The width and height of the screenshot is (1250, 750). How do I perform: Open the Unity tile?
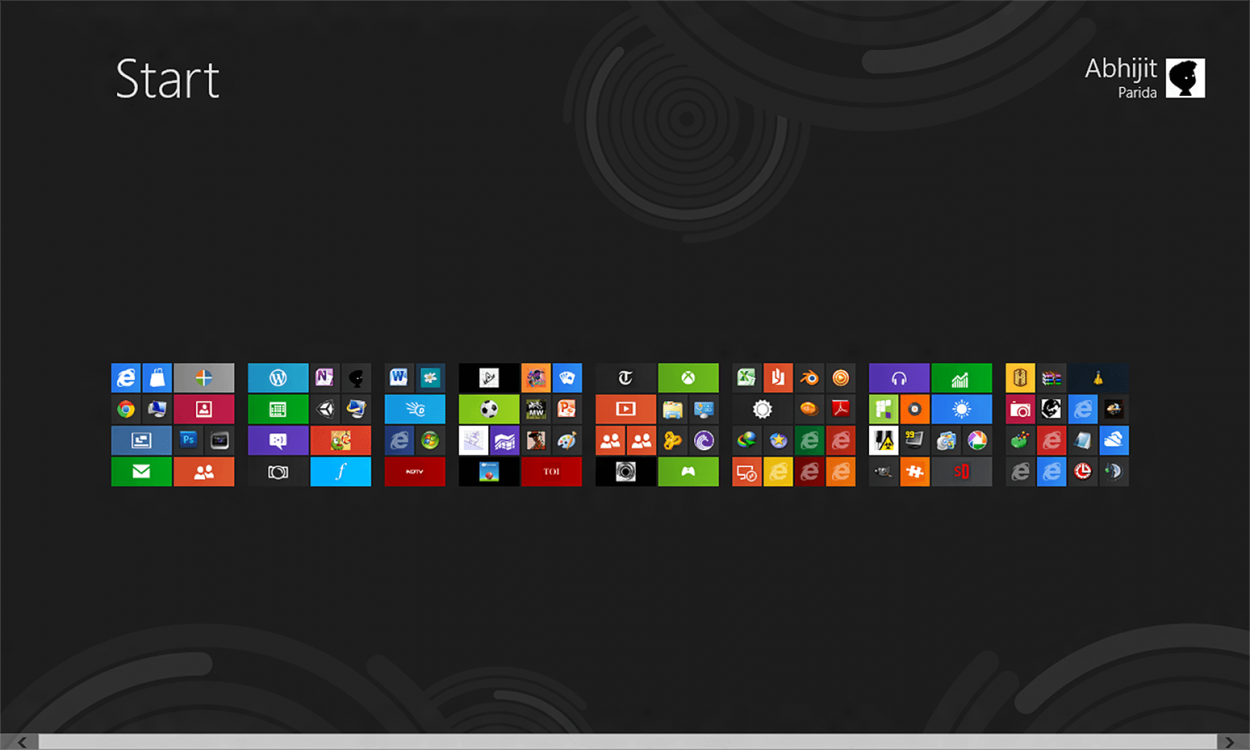tap(325, 409)
